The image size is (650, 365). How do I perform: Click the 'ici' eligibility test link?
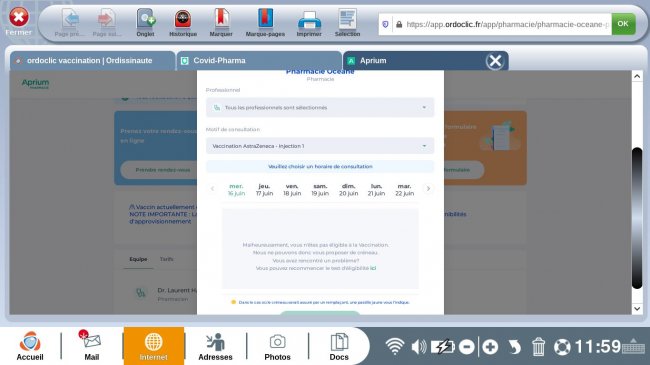pos(373,268)
